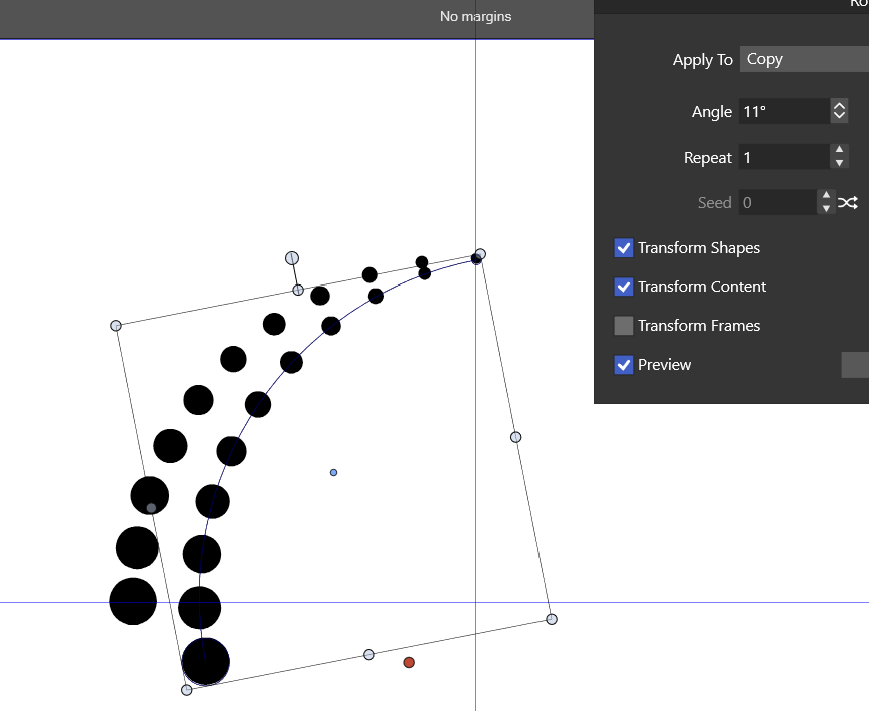Click the right-edge midpoint handle of bounding box
Screen dimensions: 869x711
tap(516, 437)
